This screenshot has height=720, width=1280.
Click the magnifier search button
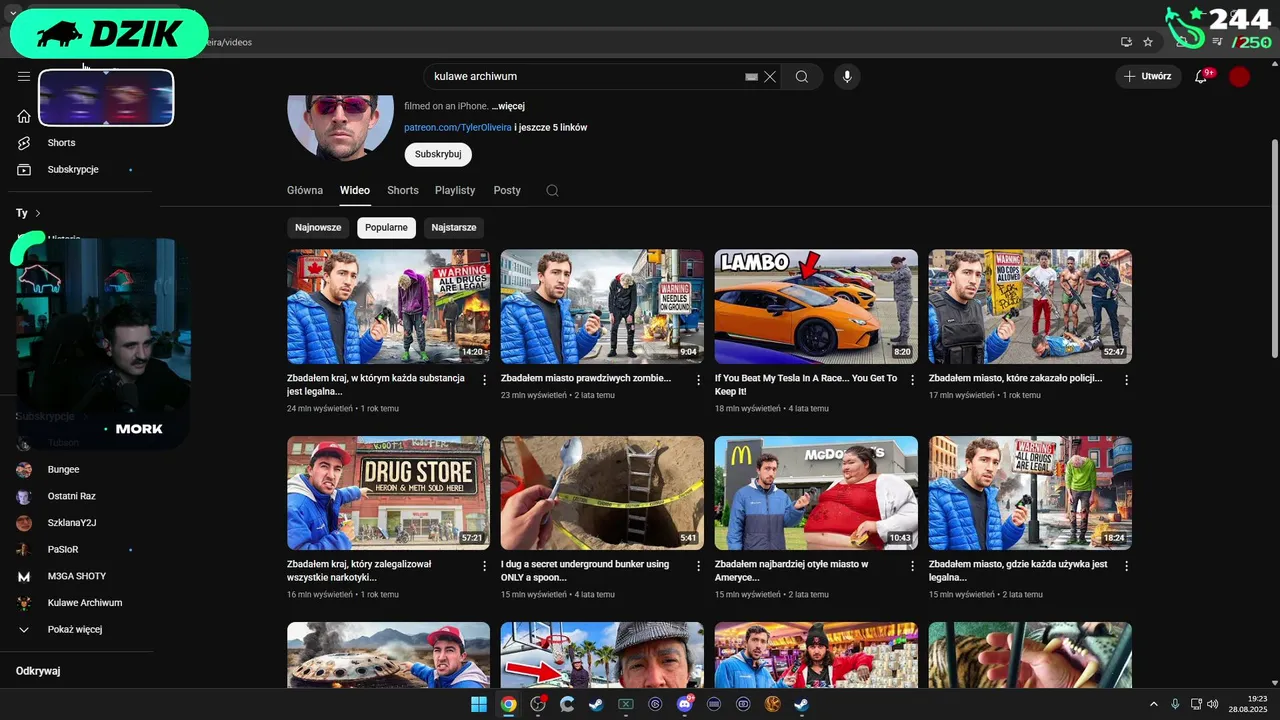(802, 76)
